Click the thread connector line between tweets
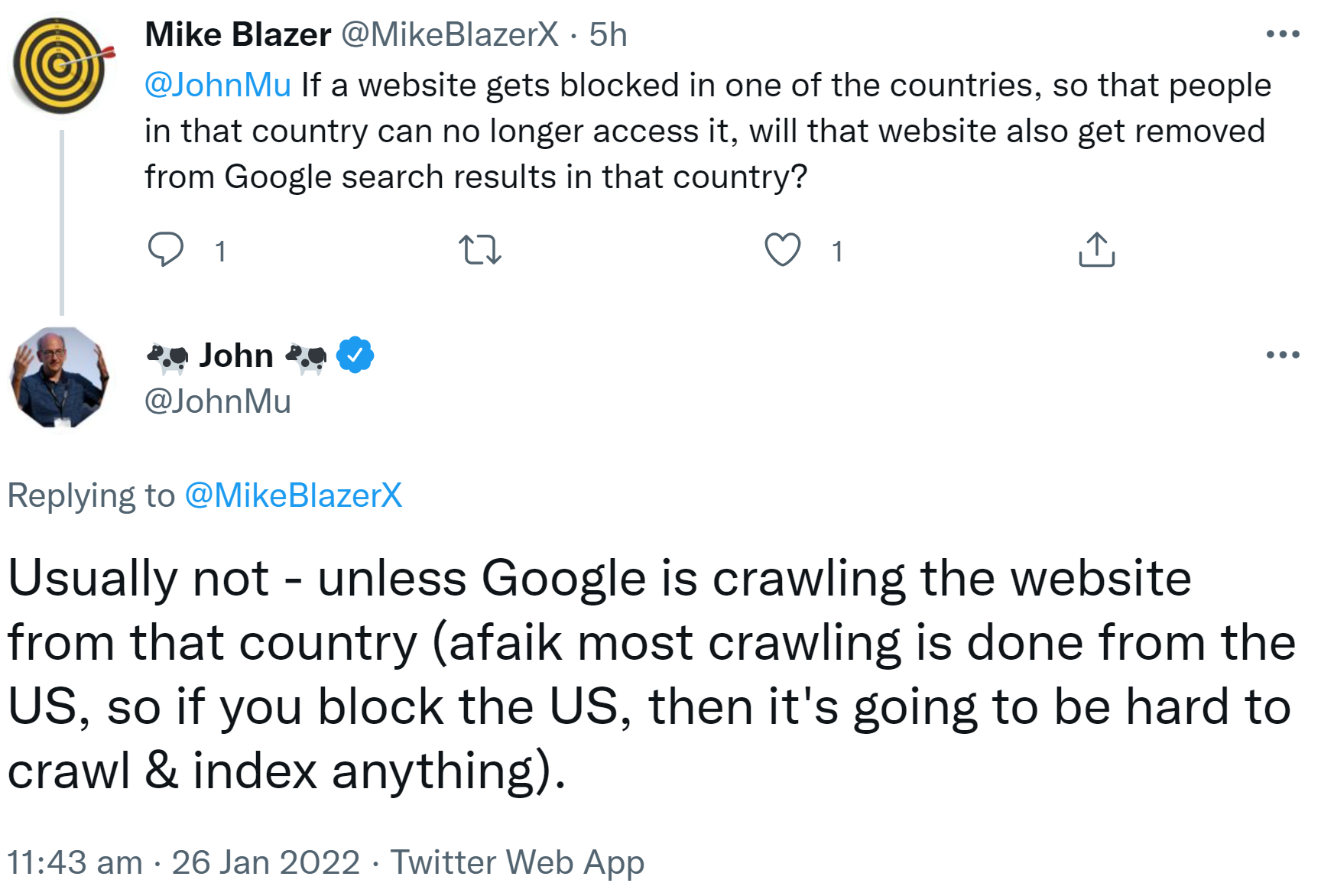The image size is (1321, 896). pyautogui.click(x=60, y=222)
